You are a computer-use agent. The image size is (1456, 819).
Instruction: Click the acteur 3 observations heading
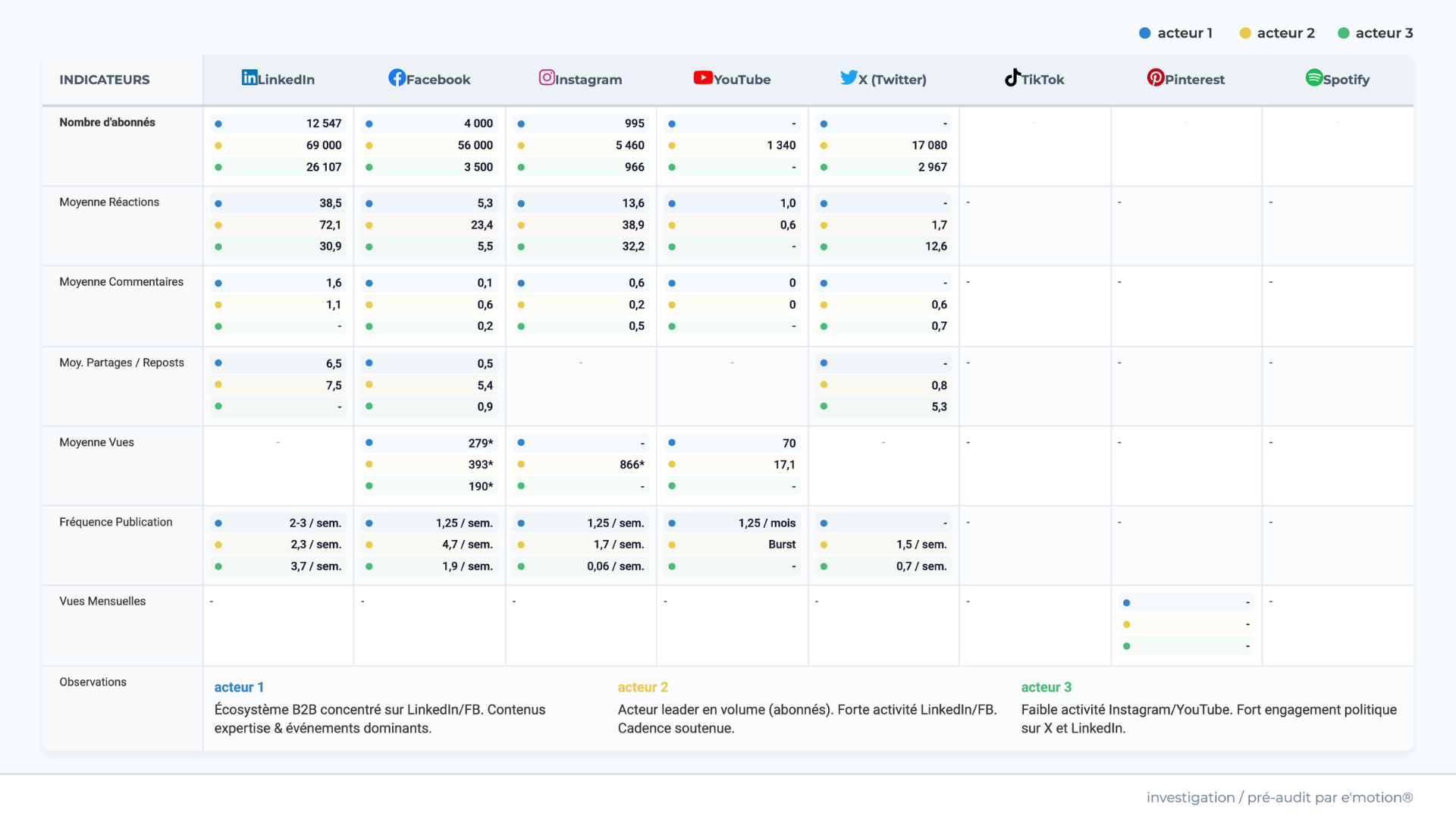pos(1046,687)
